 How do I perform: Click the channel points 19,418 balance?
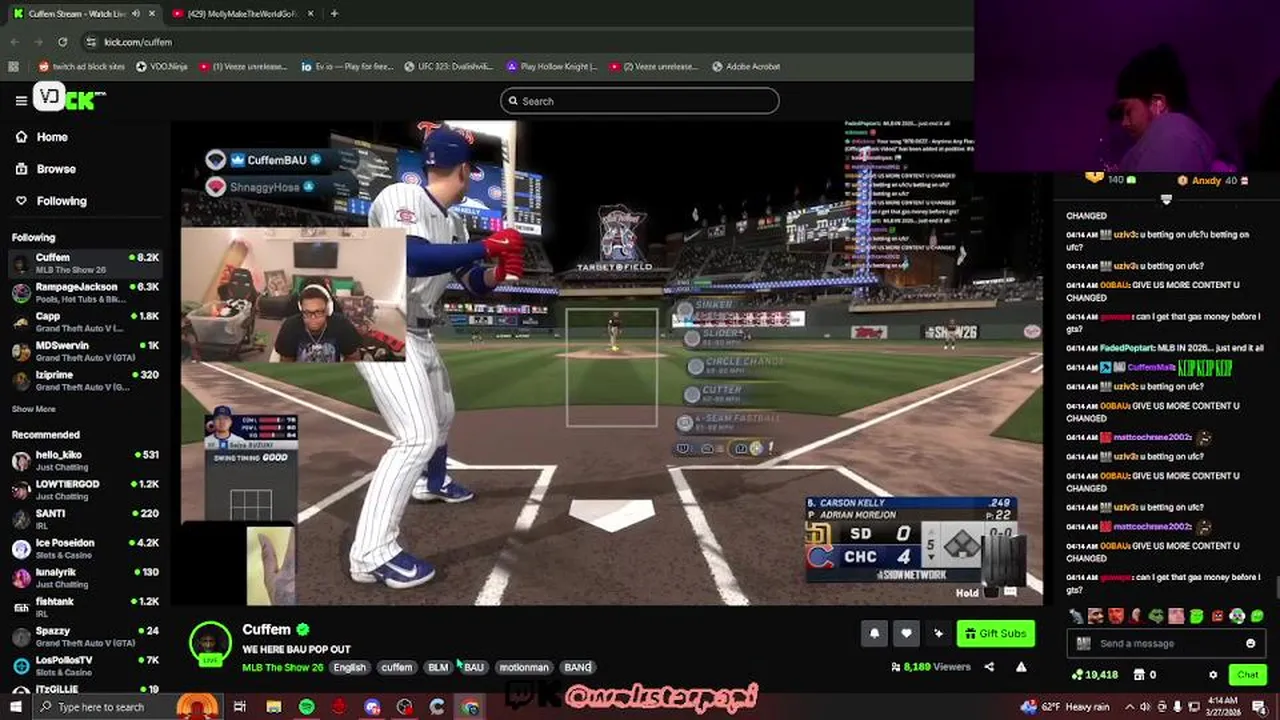click(x=1094, y=675)
